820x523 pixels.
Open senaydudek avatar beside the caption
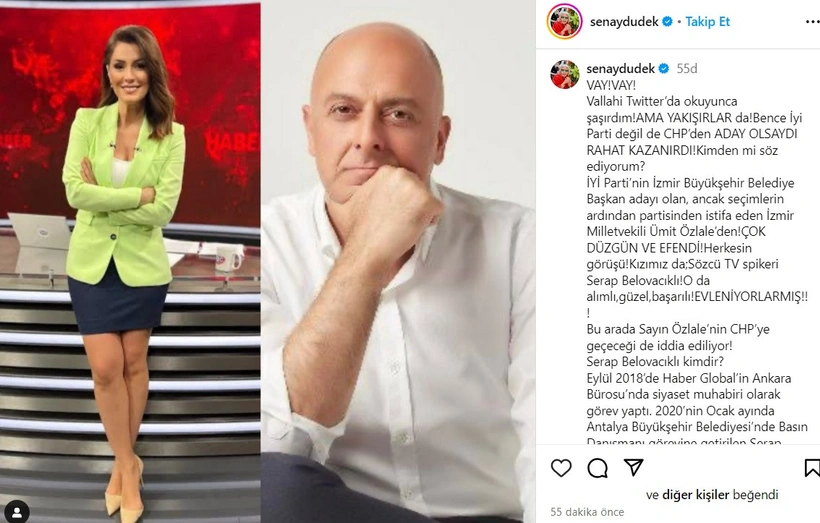565,74
